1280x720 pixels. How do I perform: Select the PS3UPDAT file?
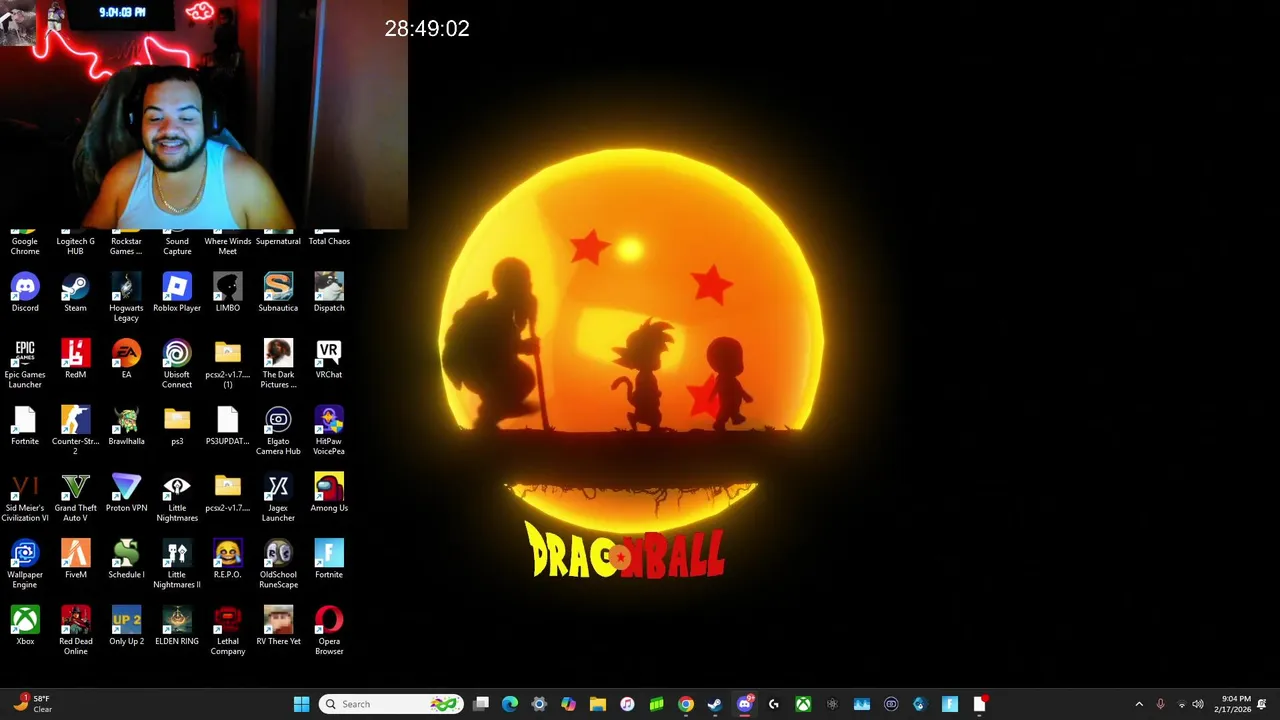(228, 426)
